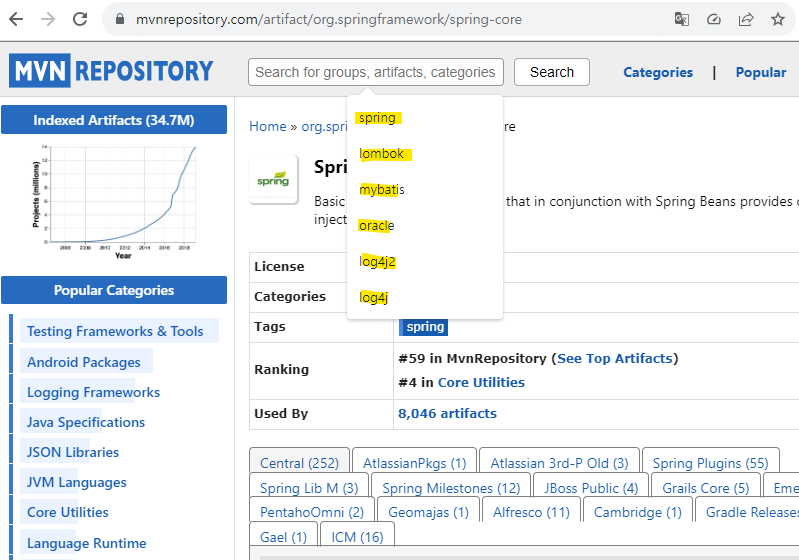Select 'mybatis' suggestion from dropdown

tap(382, 190)
